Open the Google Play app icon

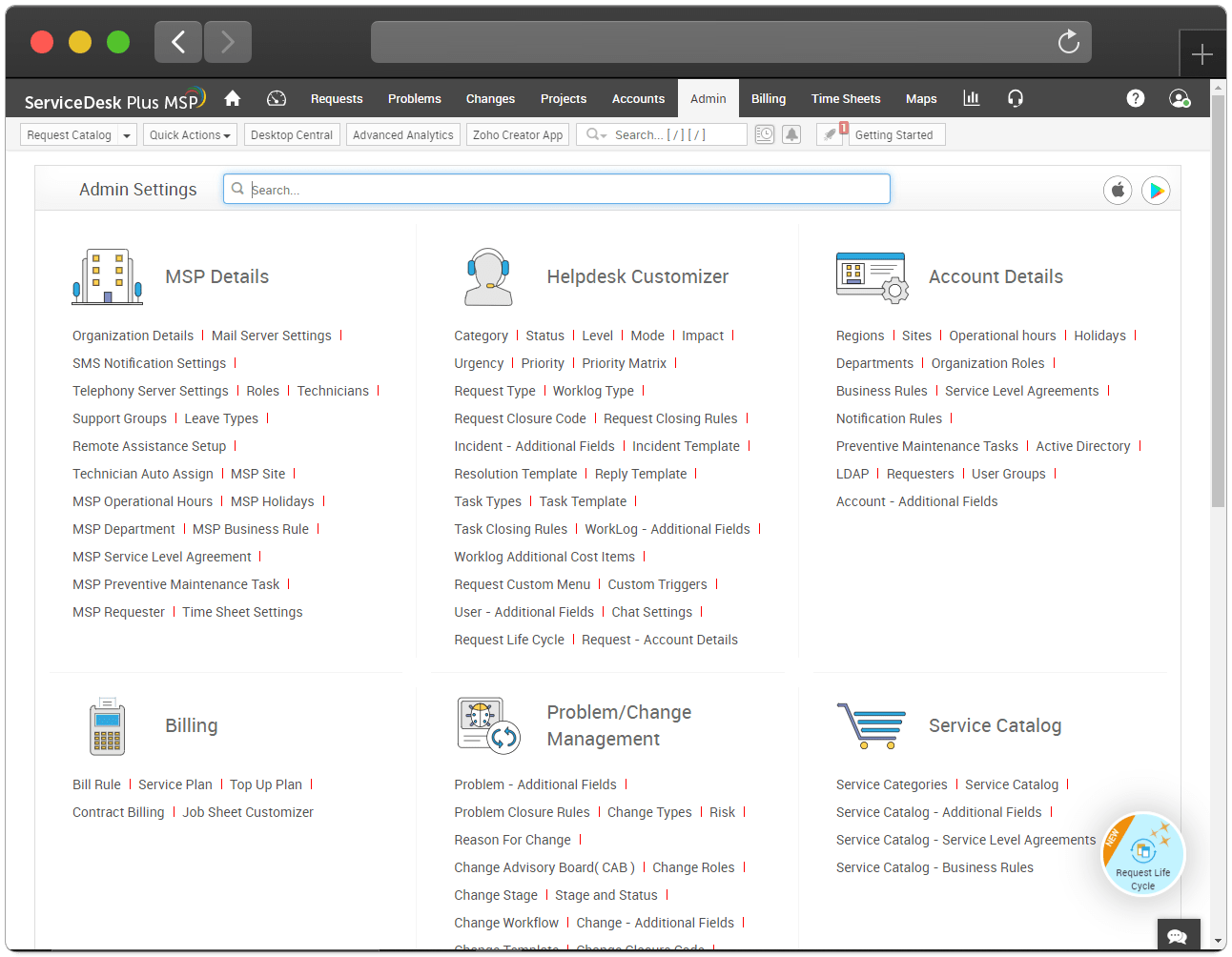tap(1156, 191)
